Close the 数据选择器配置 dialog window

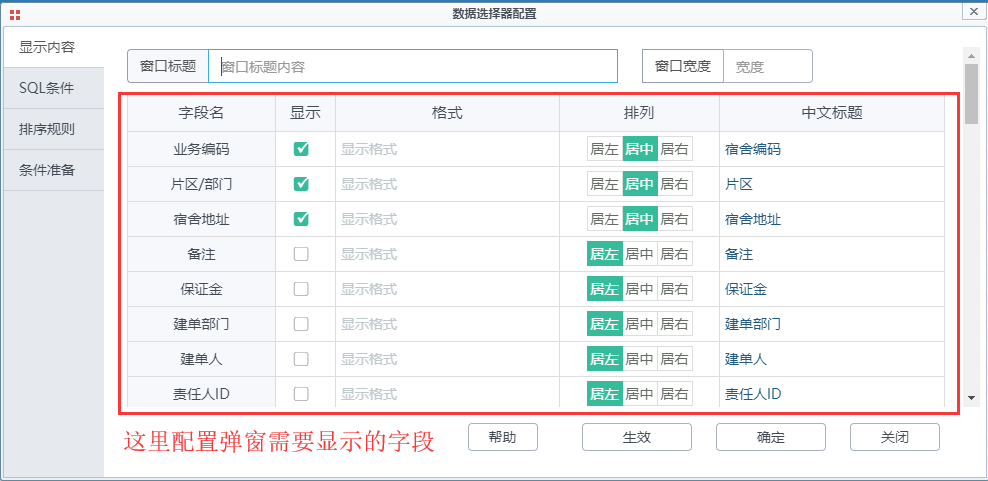(x=972, y=11)
